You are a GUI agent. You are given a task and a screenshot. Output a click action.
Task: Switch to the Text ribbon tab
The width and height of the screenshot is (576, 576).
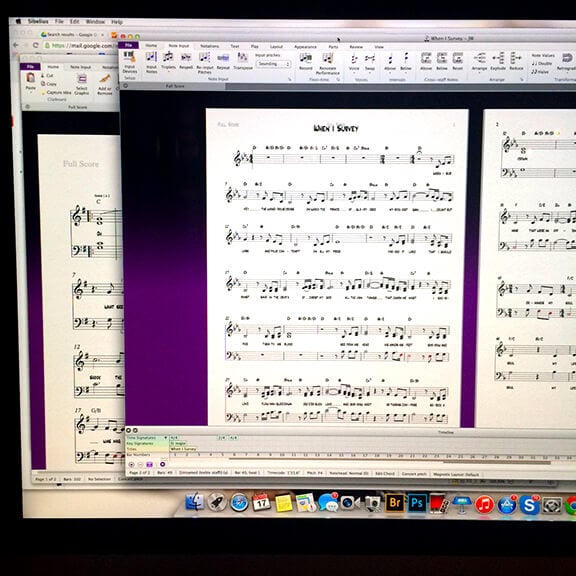click(x=235, y=46)
